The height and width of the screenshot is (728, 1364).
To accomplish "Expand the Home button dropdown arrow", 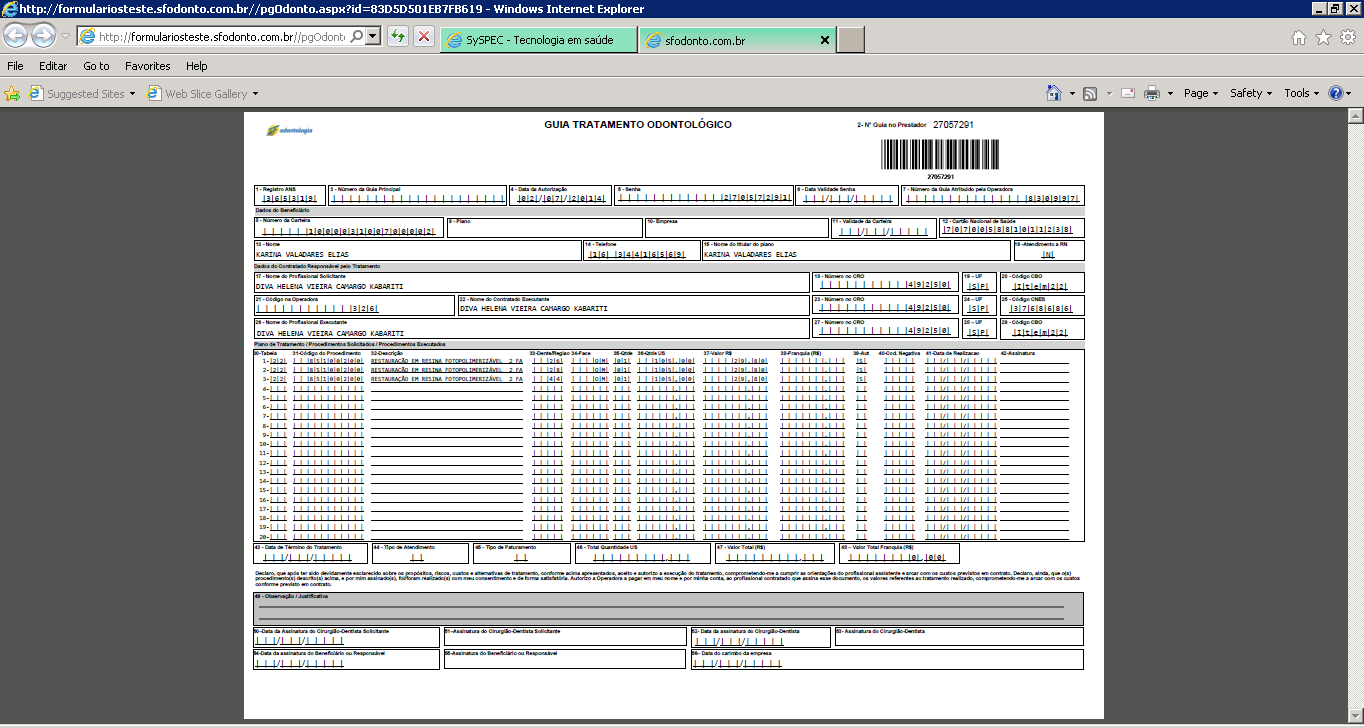I will coord(1071,94).
